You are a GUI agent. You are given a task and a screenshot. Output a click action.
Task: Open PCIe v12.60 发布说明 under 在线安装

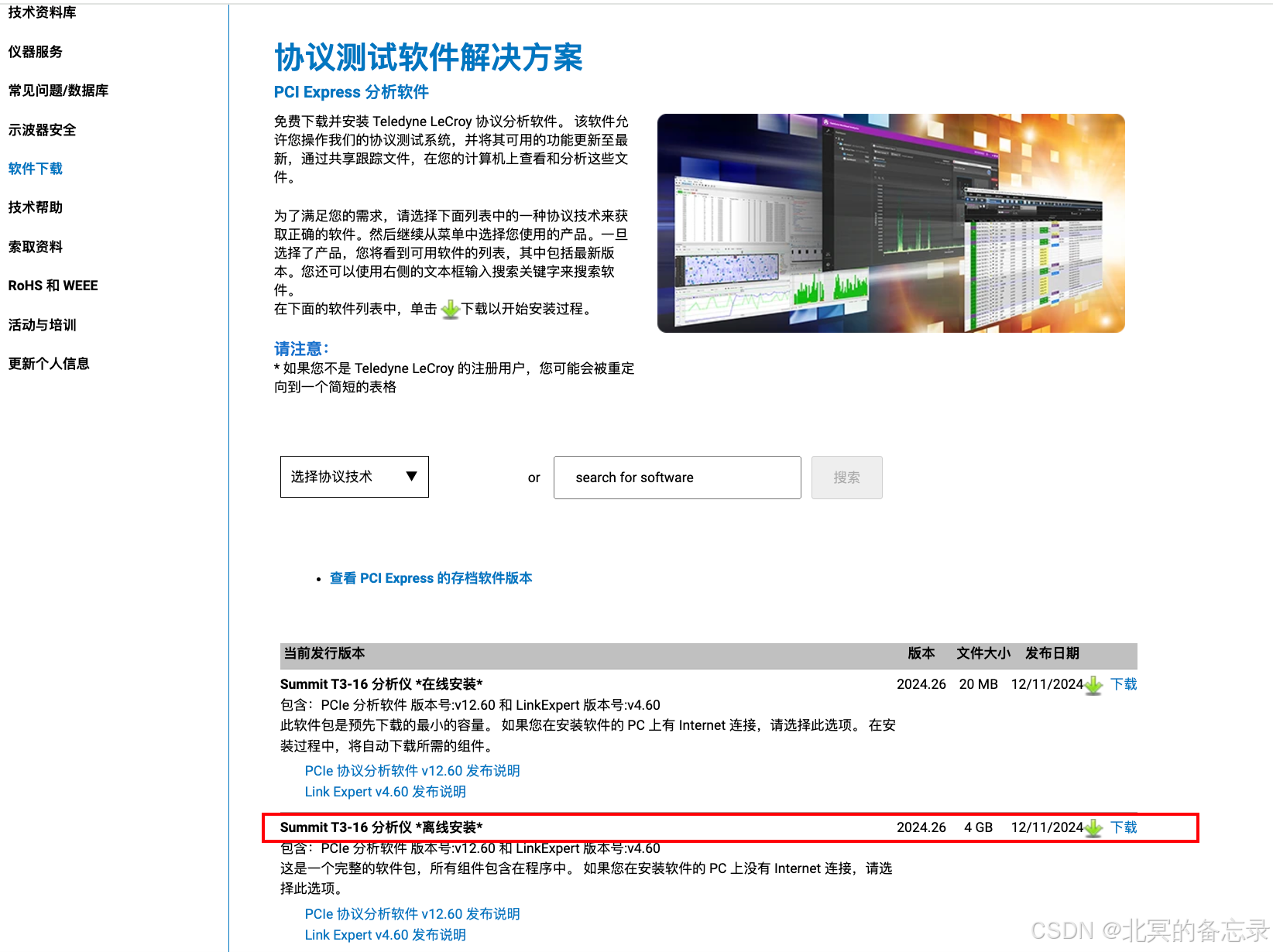(412, 771)
